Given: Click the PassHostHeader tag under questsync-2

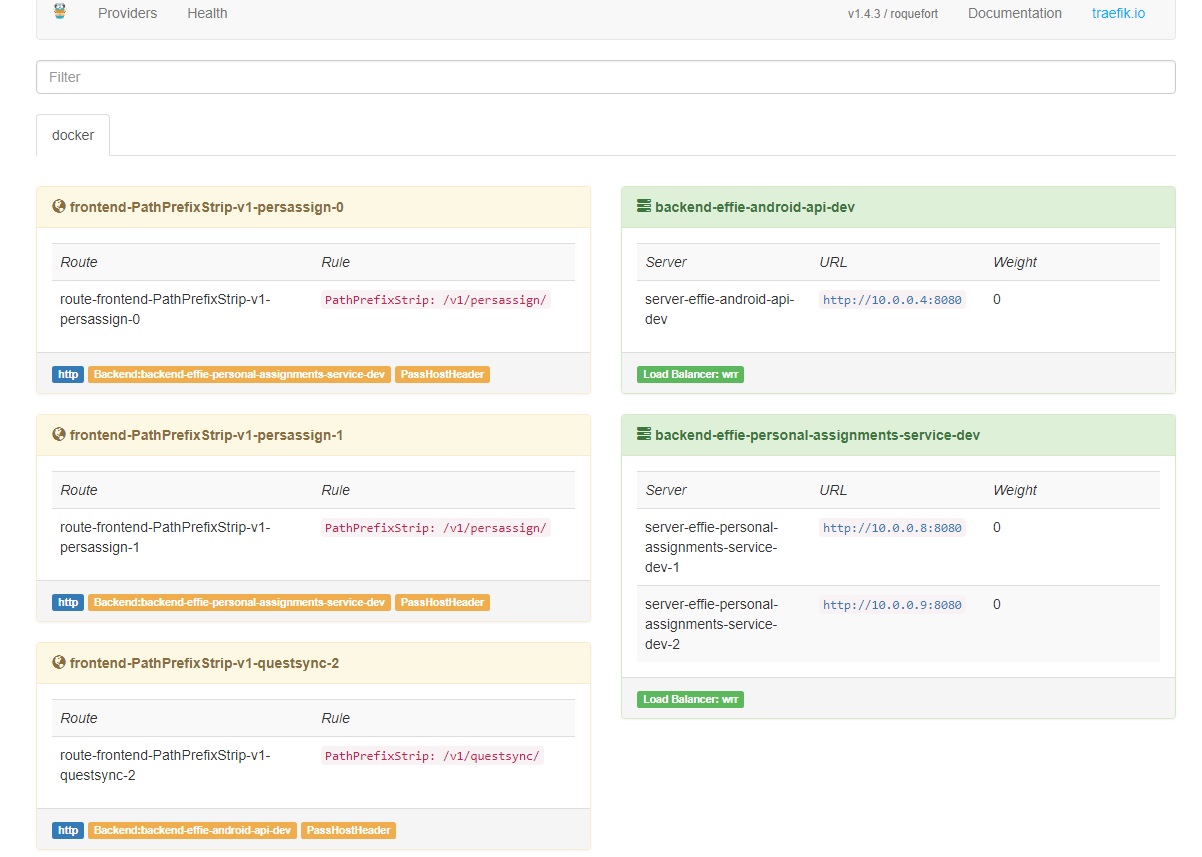Looking at the screenshot, I should [348, 830].
